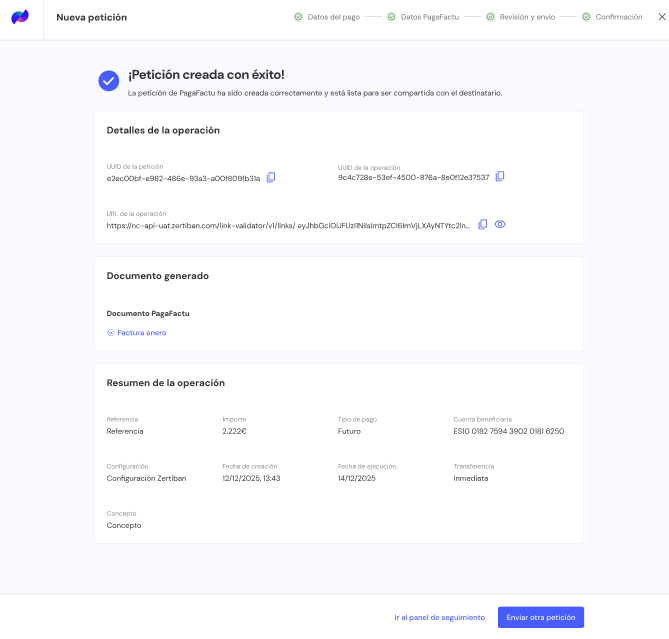
Task: Click the beneficiary IBAN account number
Action: pyautogui.click(x=508, y=431)
